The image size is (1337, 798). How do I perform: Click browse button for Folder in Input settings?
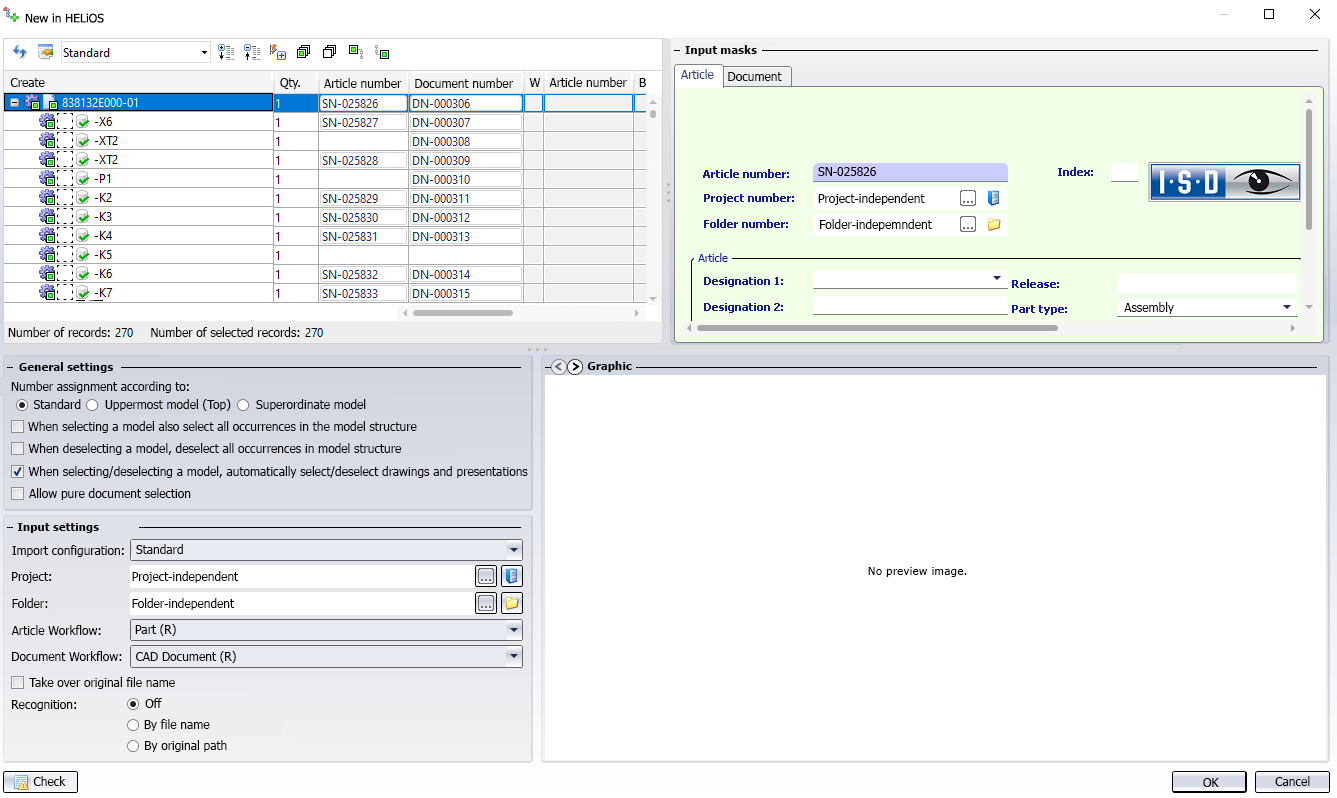coord(486,603)
